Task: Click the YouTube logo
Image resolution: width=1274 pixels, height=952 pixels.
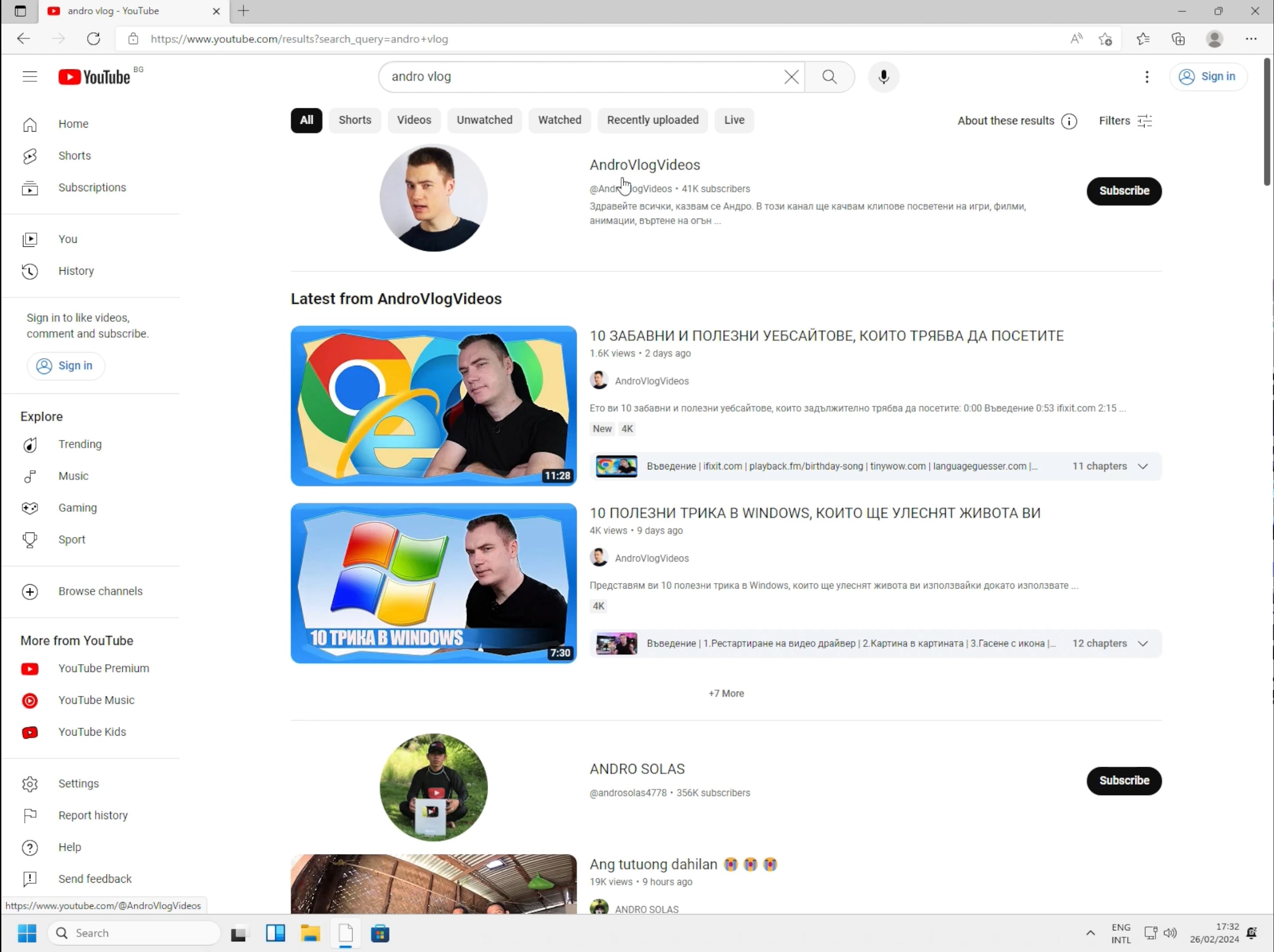Action: click(95, 76)
